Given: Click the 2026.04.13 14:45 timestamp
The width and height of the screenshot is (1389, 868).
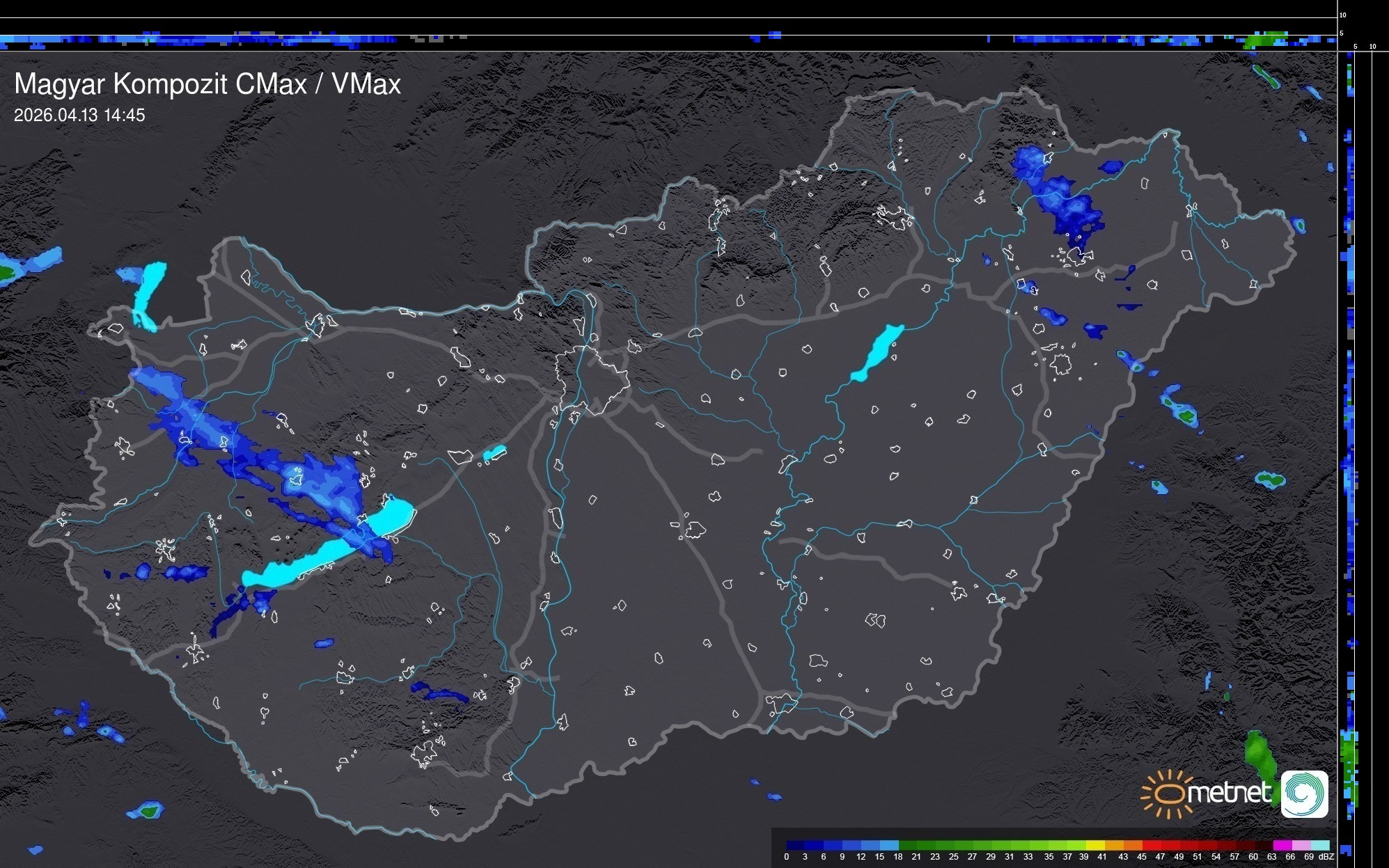Looking at the screenshot, I should point(79,116).
